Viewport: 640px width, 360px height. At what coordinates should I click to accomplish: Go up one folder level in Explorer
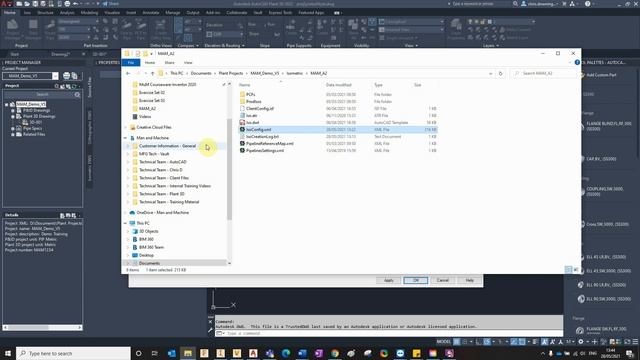click(153, 73)
